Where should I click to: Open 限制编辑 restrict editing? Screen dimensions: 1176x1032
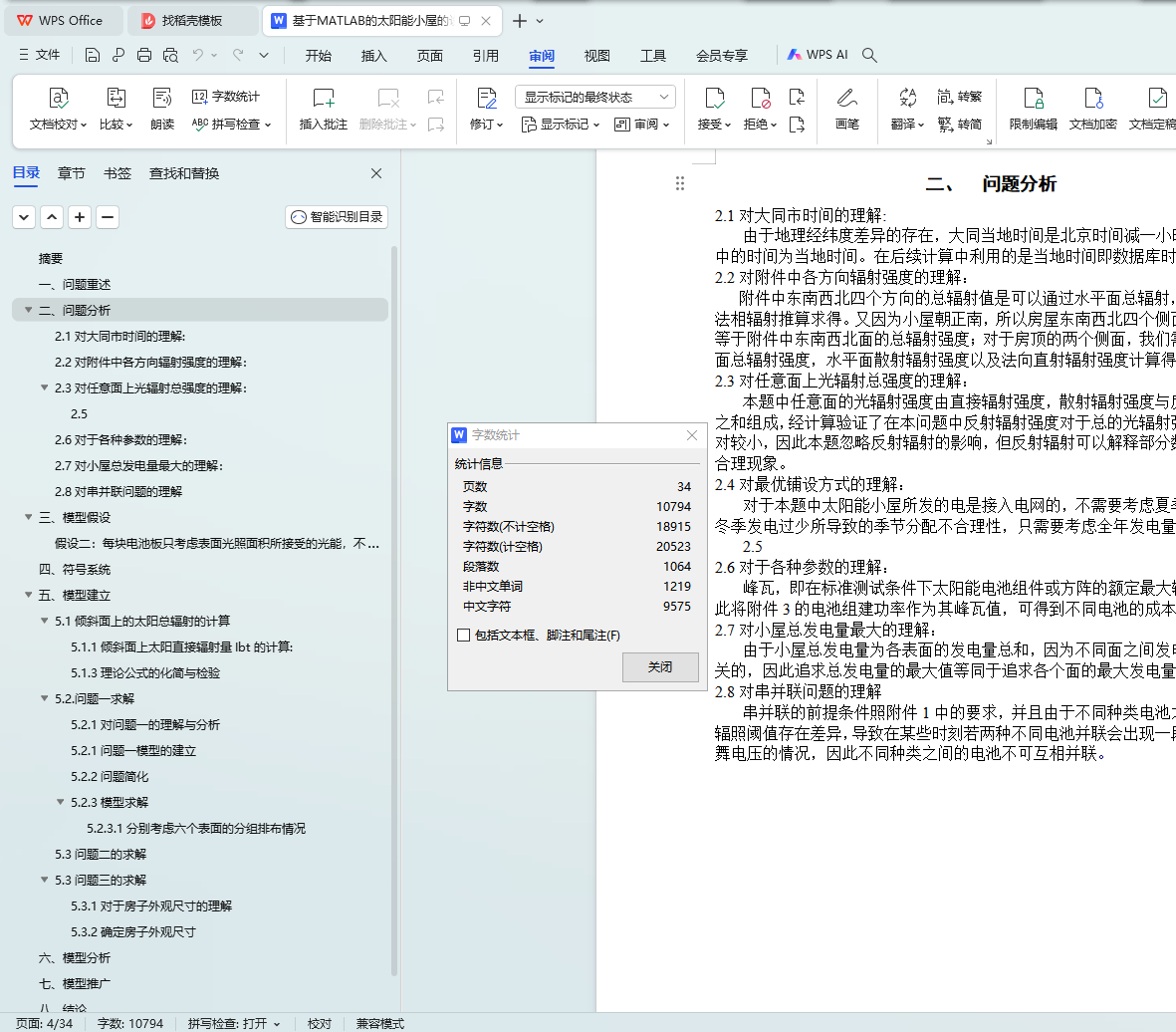[1033, 109]
